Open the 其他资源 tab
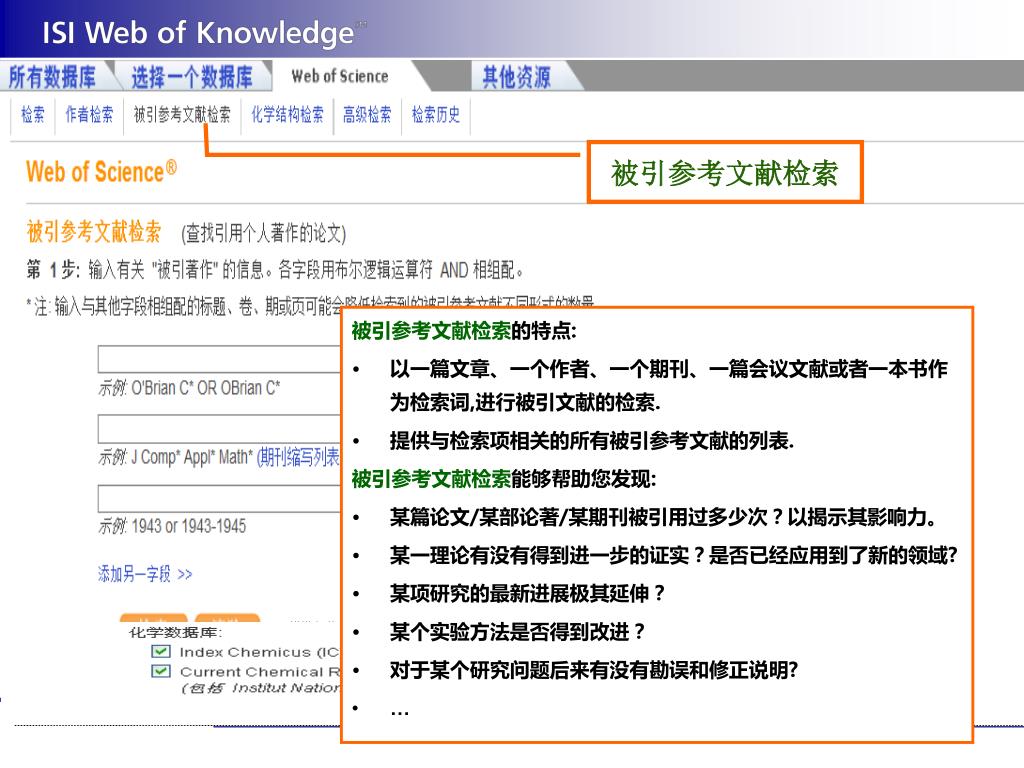Viewport: 1024px width, 768px height. tap(516, 77)
